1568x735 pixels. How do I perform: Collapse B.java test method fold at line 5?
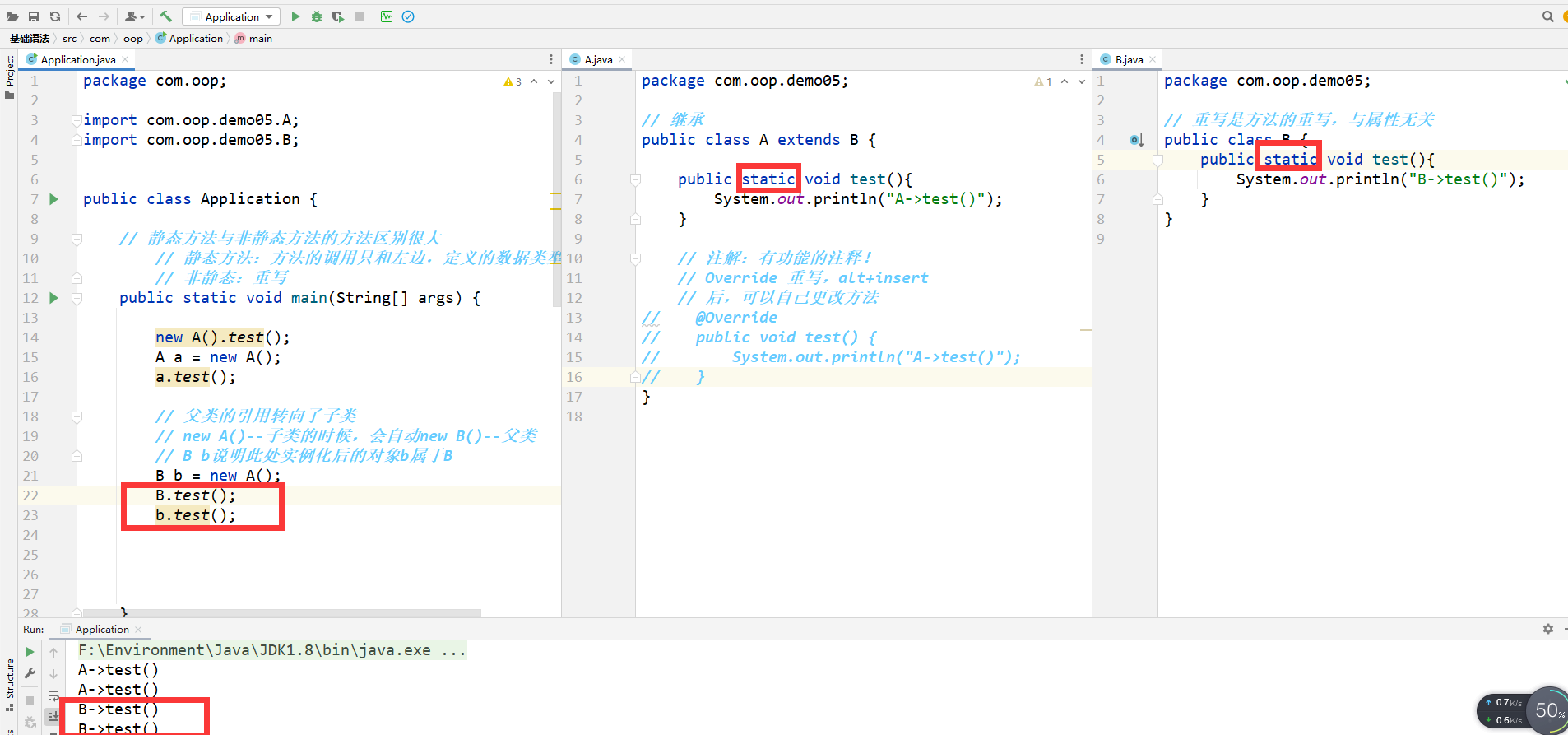tap(1157, 160)
